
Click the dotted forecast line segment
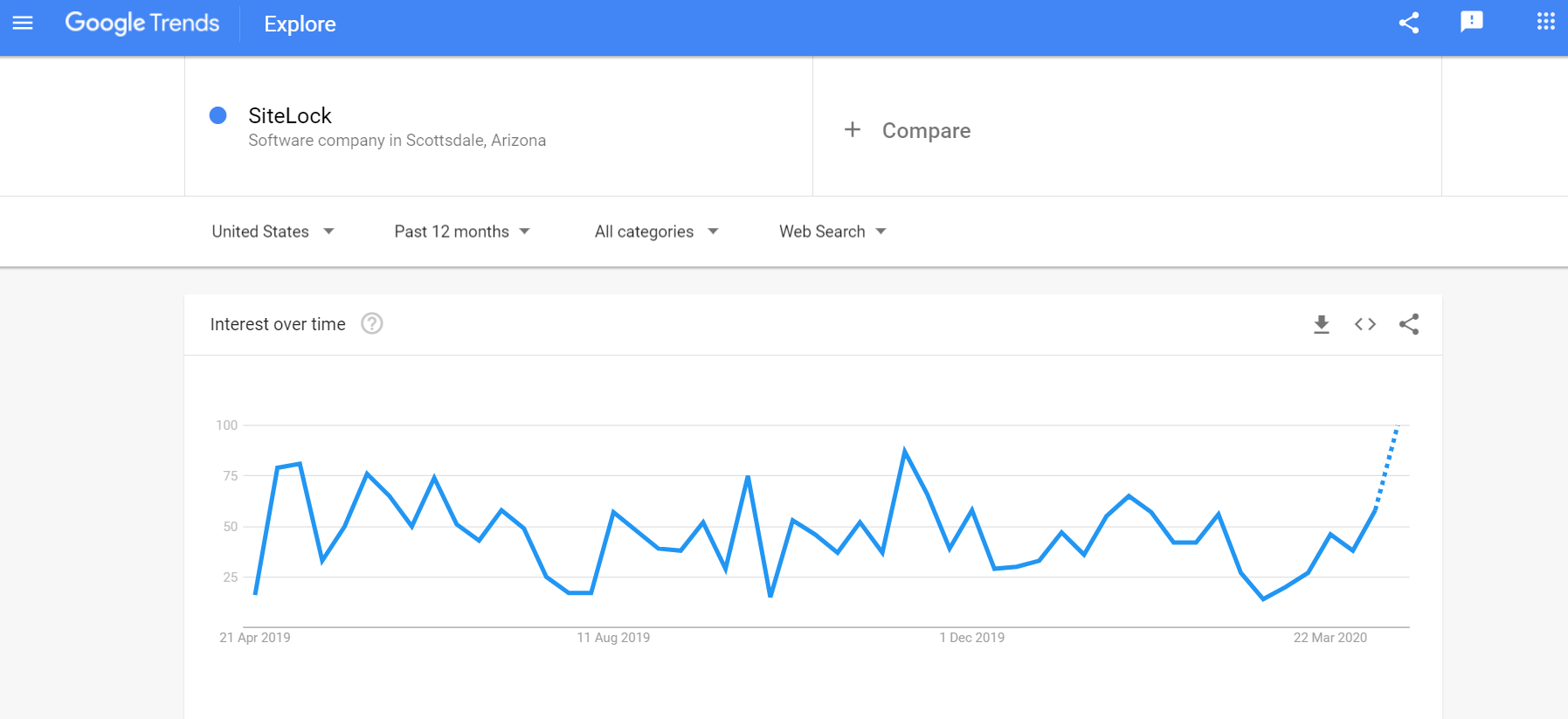pyautogui.click(x=1387, y=466)
